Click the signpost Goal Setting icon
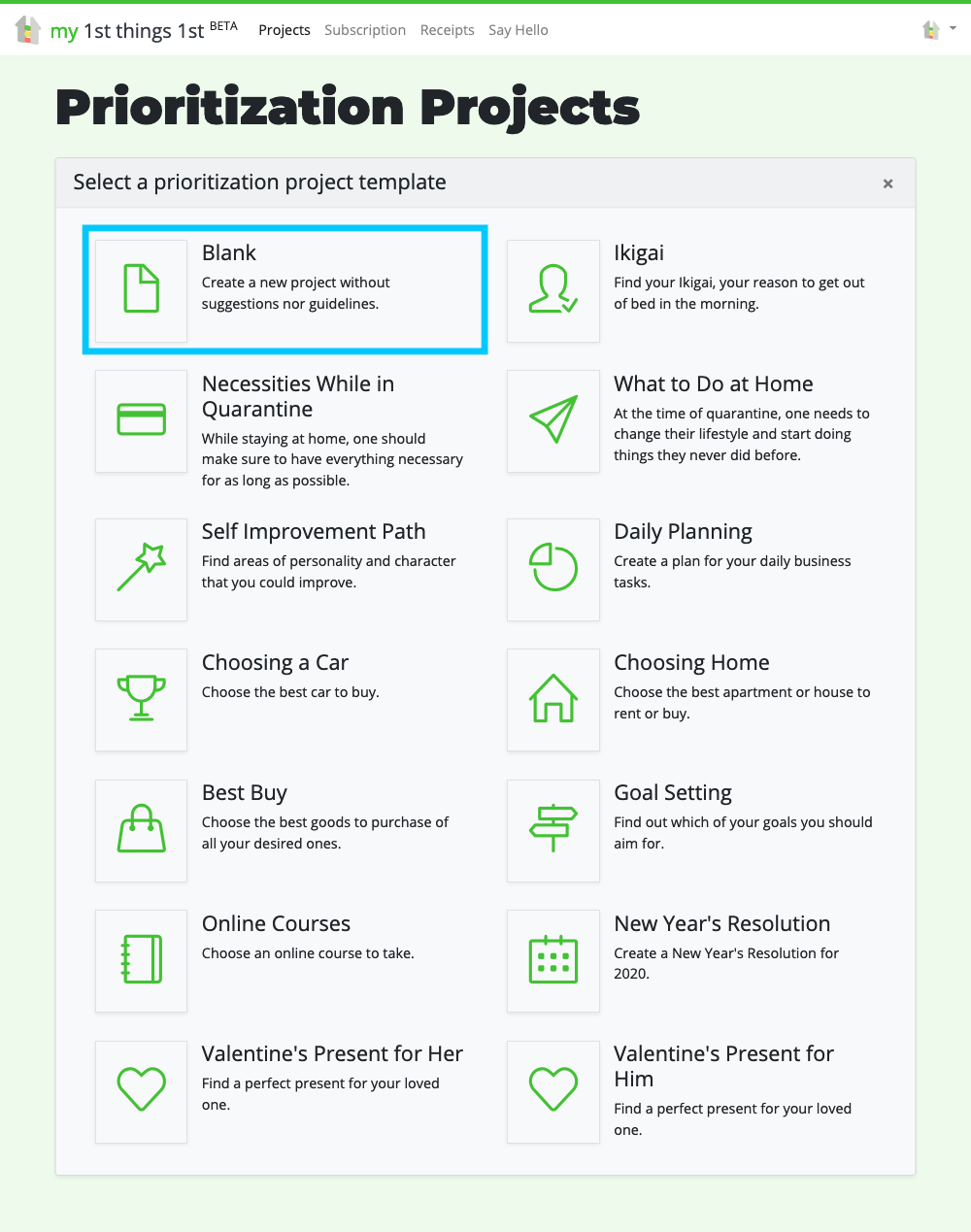The width and height of the screenshot is (971, 1232). pos(552,830)
